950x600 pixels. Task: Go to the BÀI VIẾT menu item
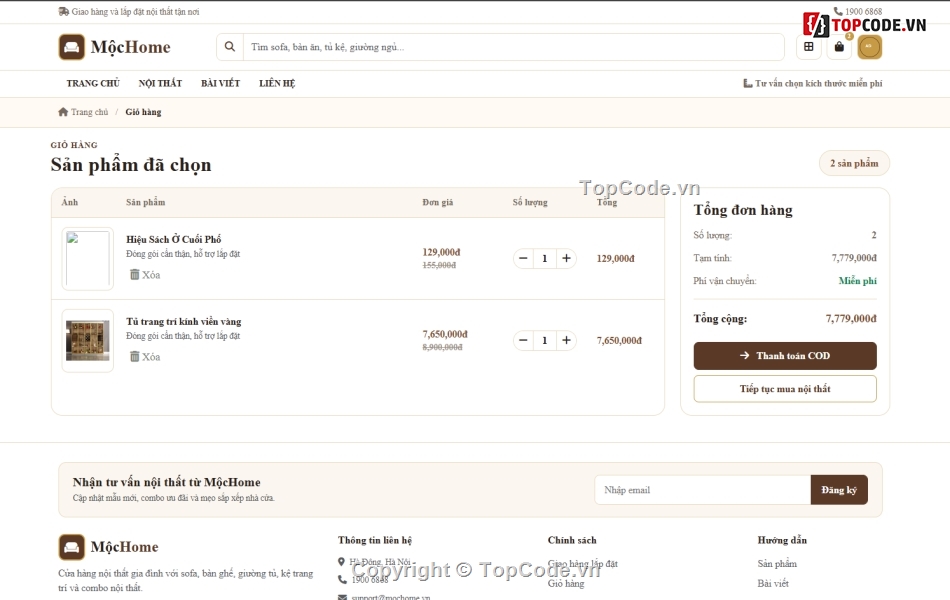221,83
